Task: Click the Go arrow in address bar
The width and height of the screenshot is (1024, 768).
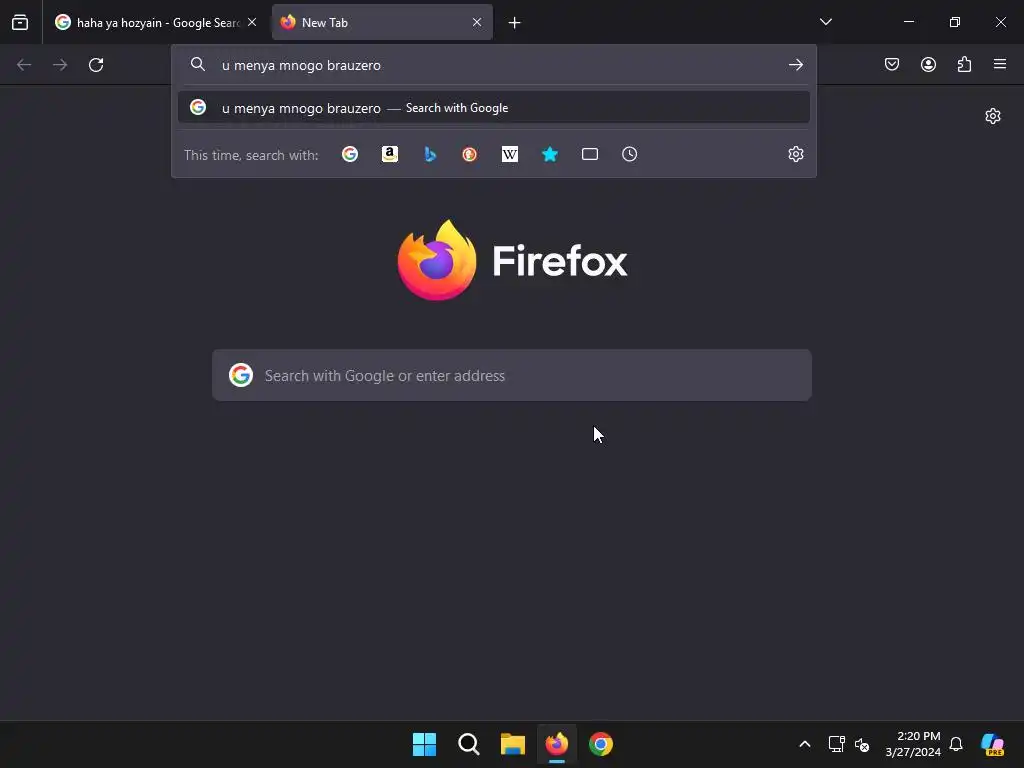Action: coord(795,65)
